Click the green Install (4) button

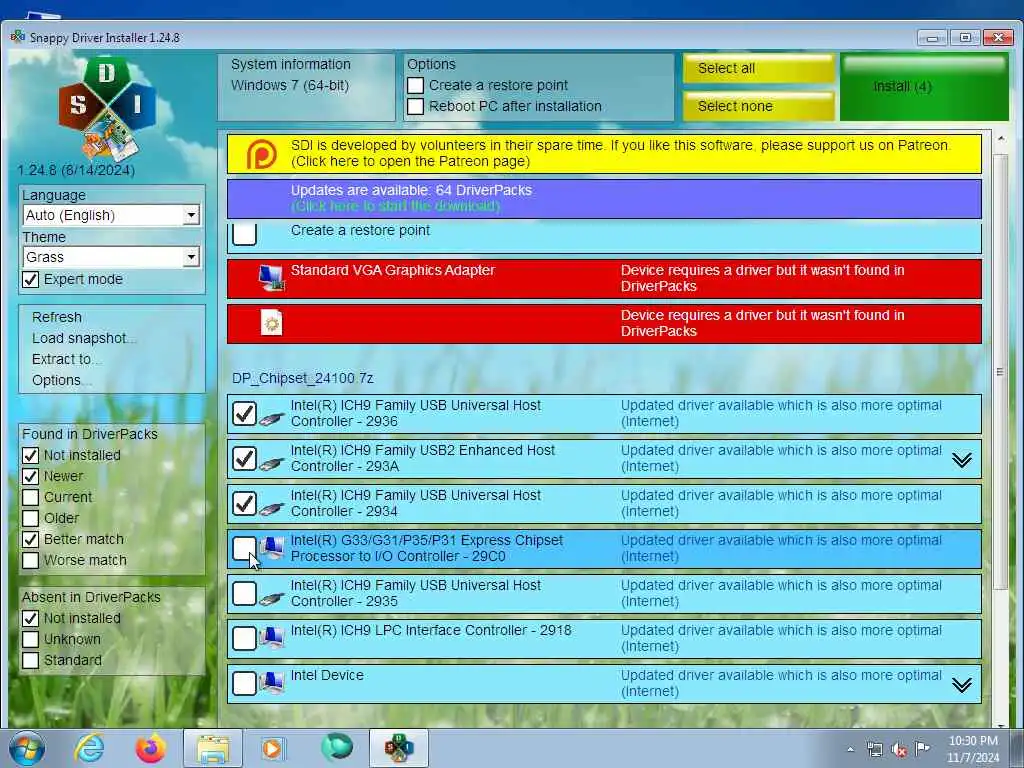coord(924,87)
